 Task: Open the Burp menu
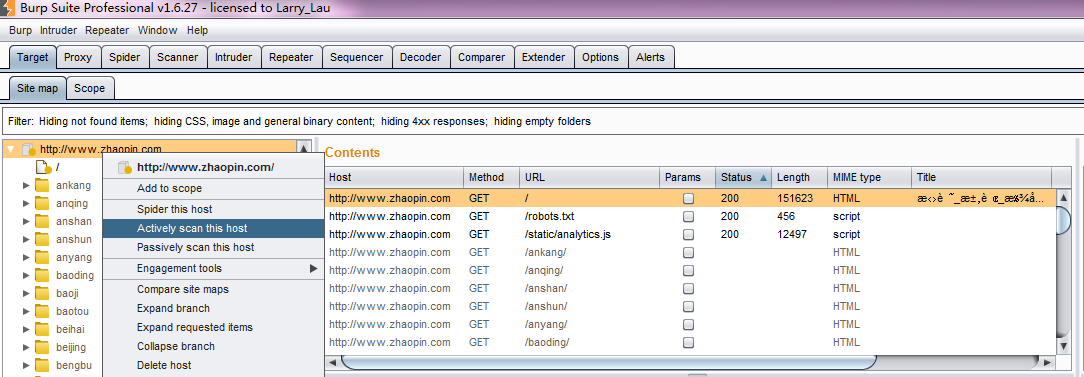(21, 30)
